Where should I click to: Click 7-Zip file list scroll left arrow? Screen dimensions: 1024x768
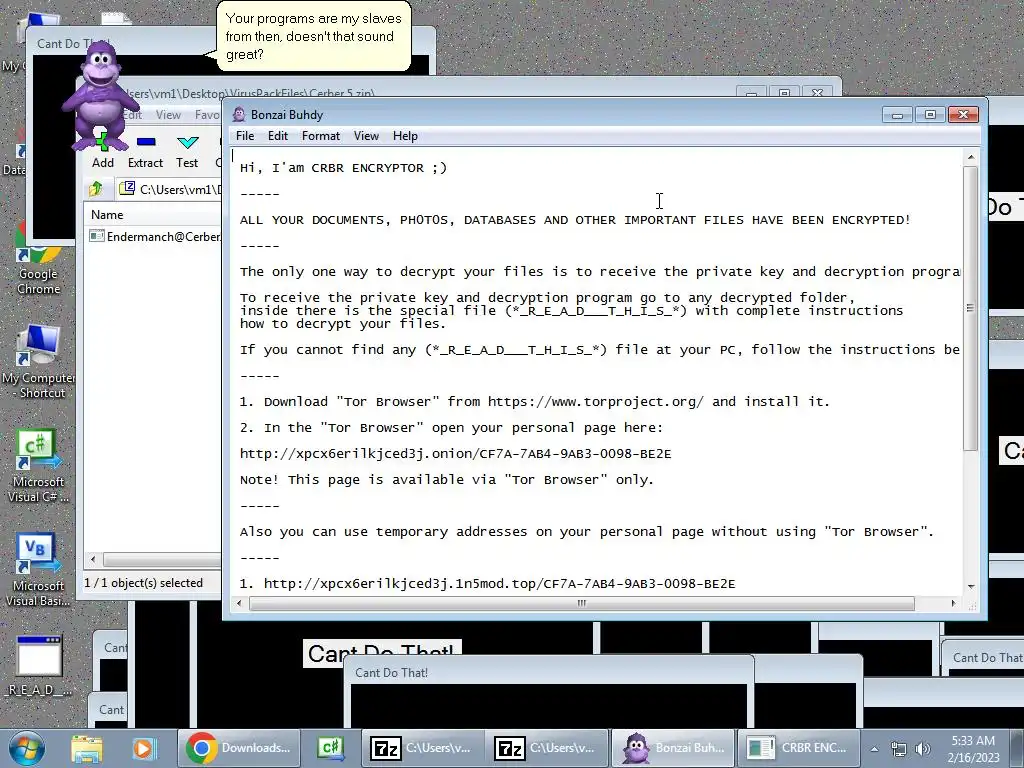click(x=93, y=560)
